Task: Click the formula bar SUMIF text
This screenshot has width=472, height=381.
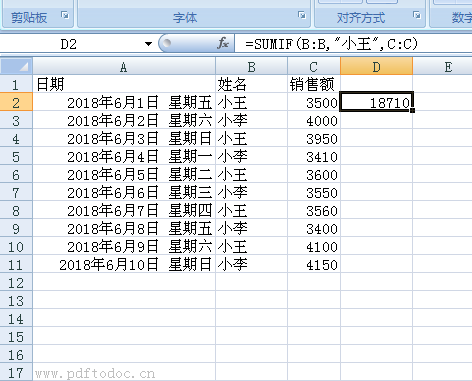Action: (x=331, y=44)
